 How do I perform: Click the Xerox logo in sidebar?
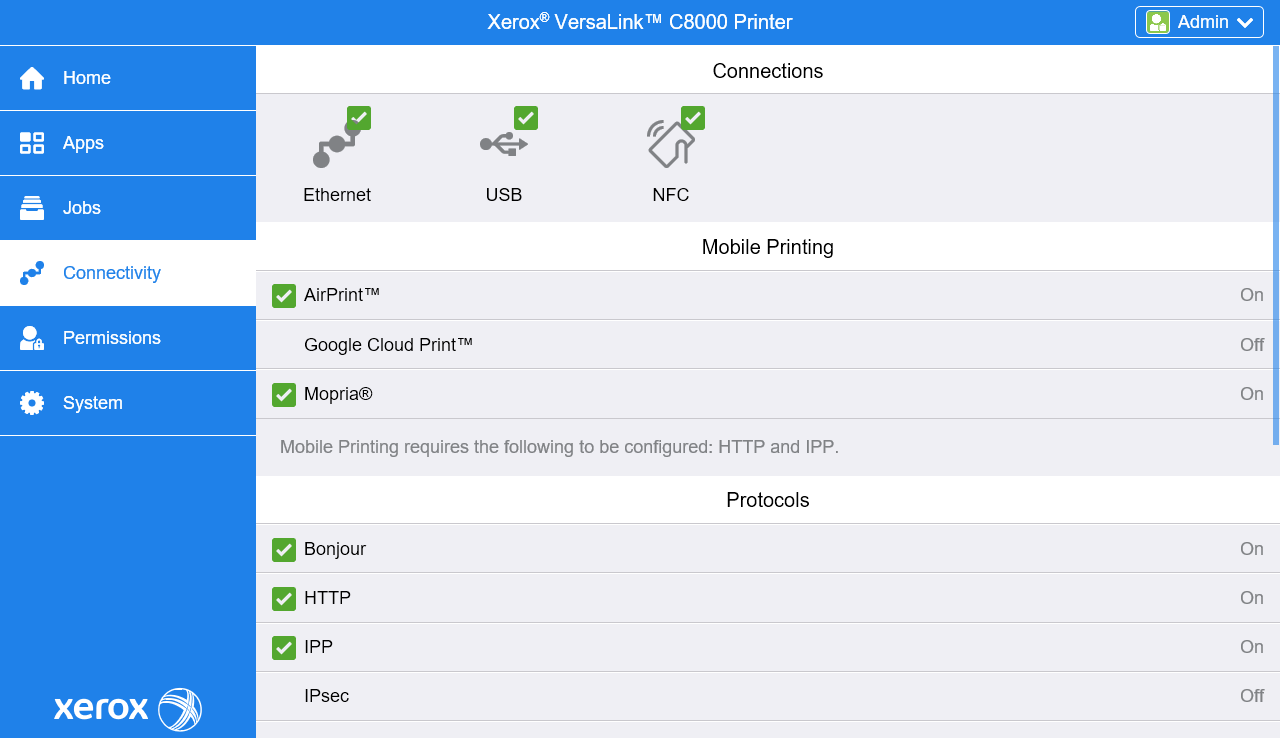point(128,709)
